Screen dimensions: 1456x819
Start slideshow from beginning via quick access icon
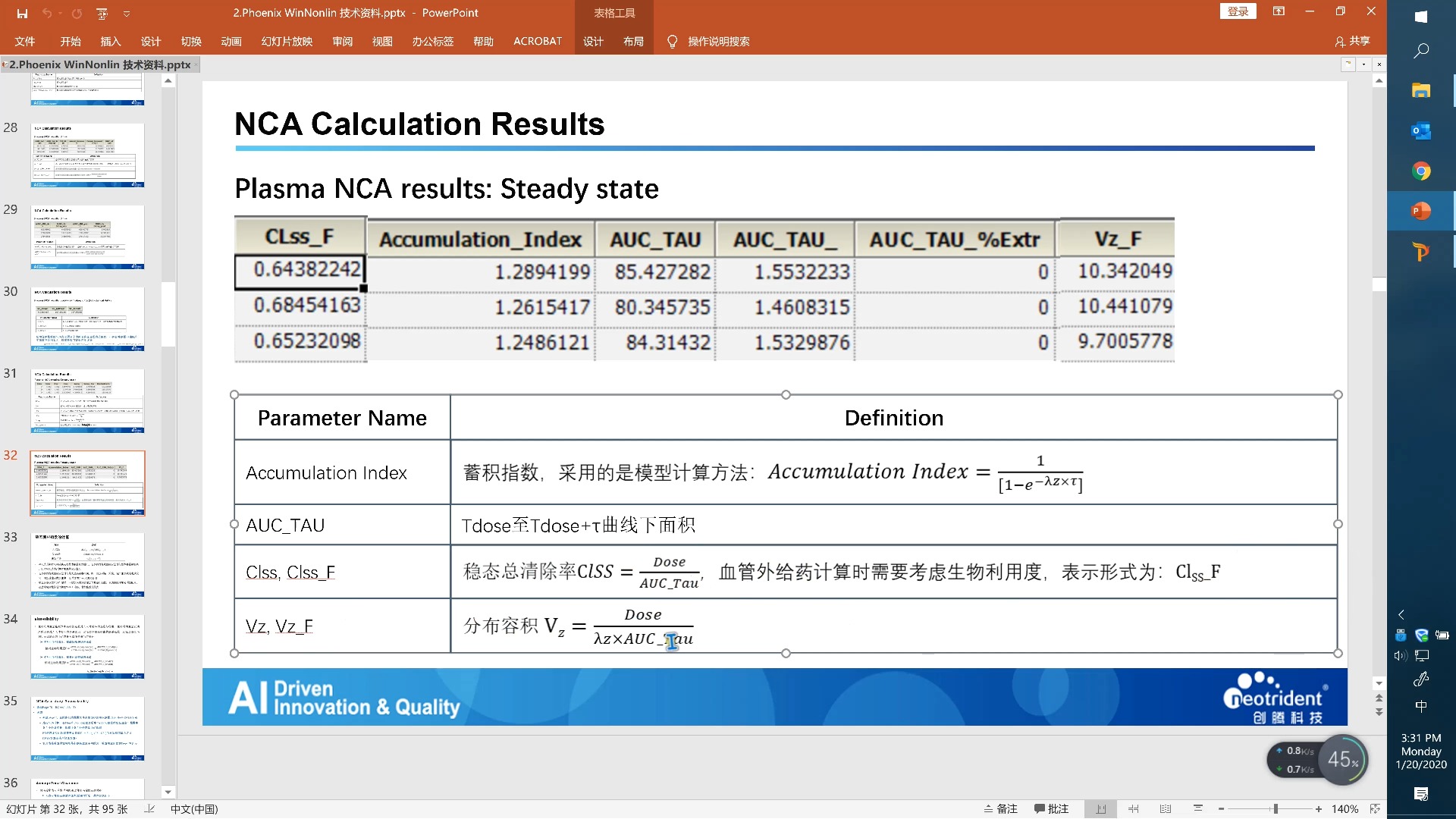pos(102,13)
